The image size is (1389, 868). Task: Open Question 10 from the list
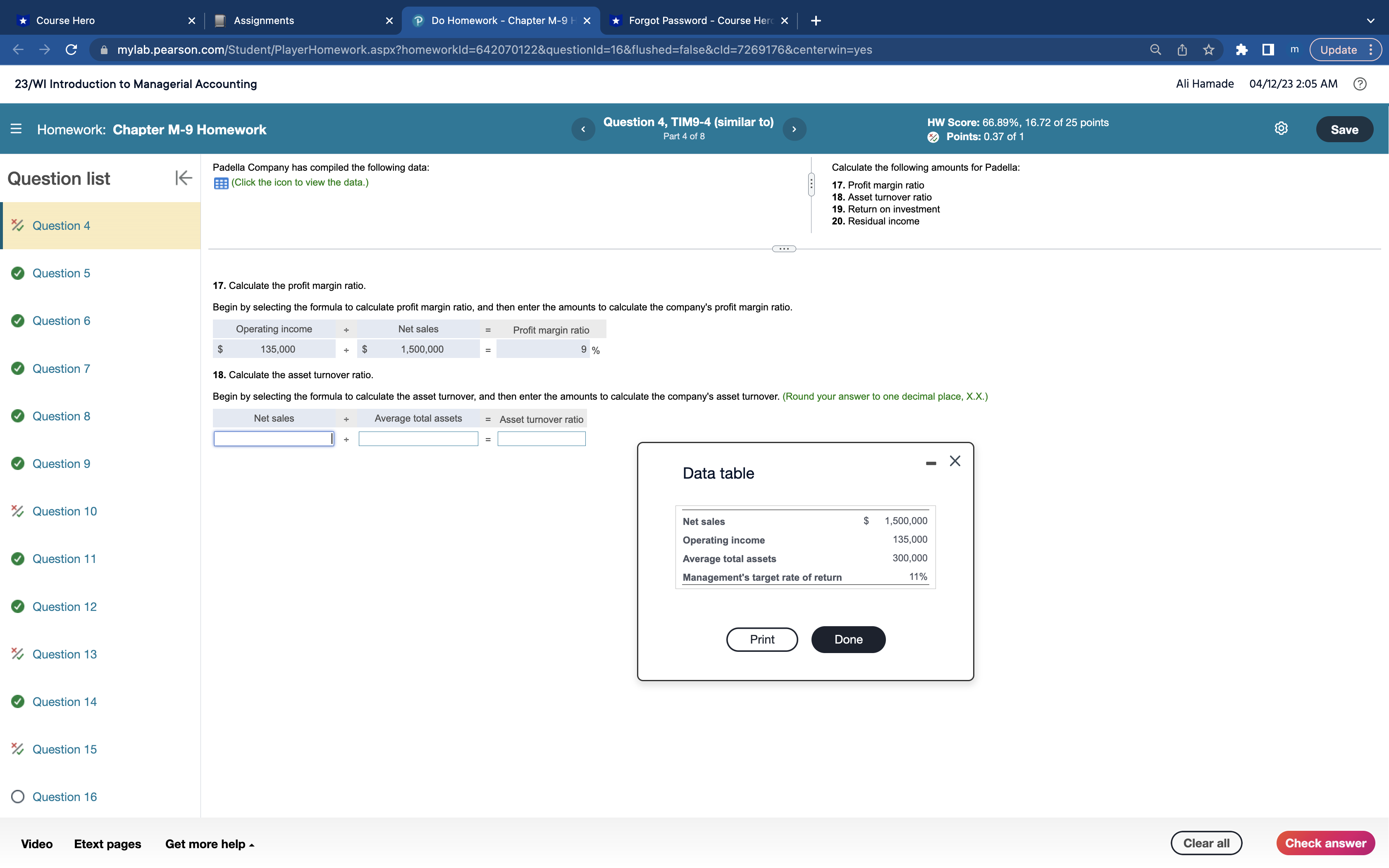pyautogui.click(x=64, y=511)
